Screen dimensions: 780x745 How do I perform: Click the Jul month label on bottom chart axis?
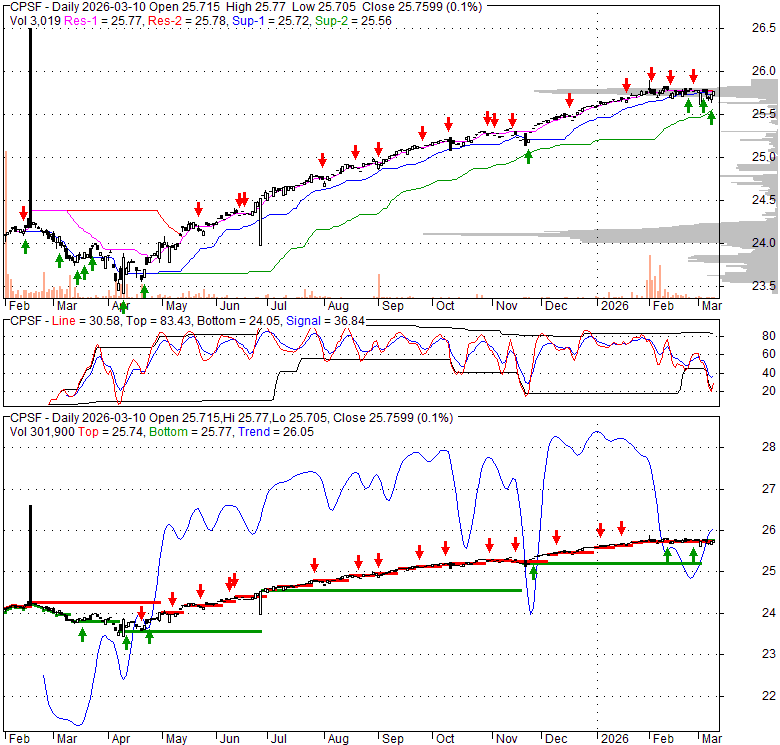279,739
